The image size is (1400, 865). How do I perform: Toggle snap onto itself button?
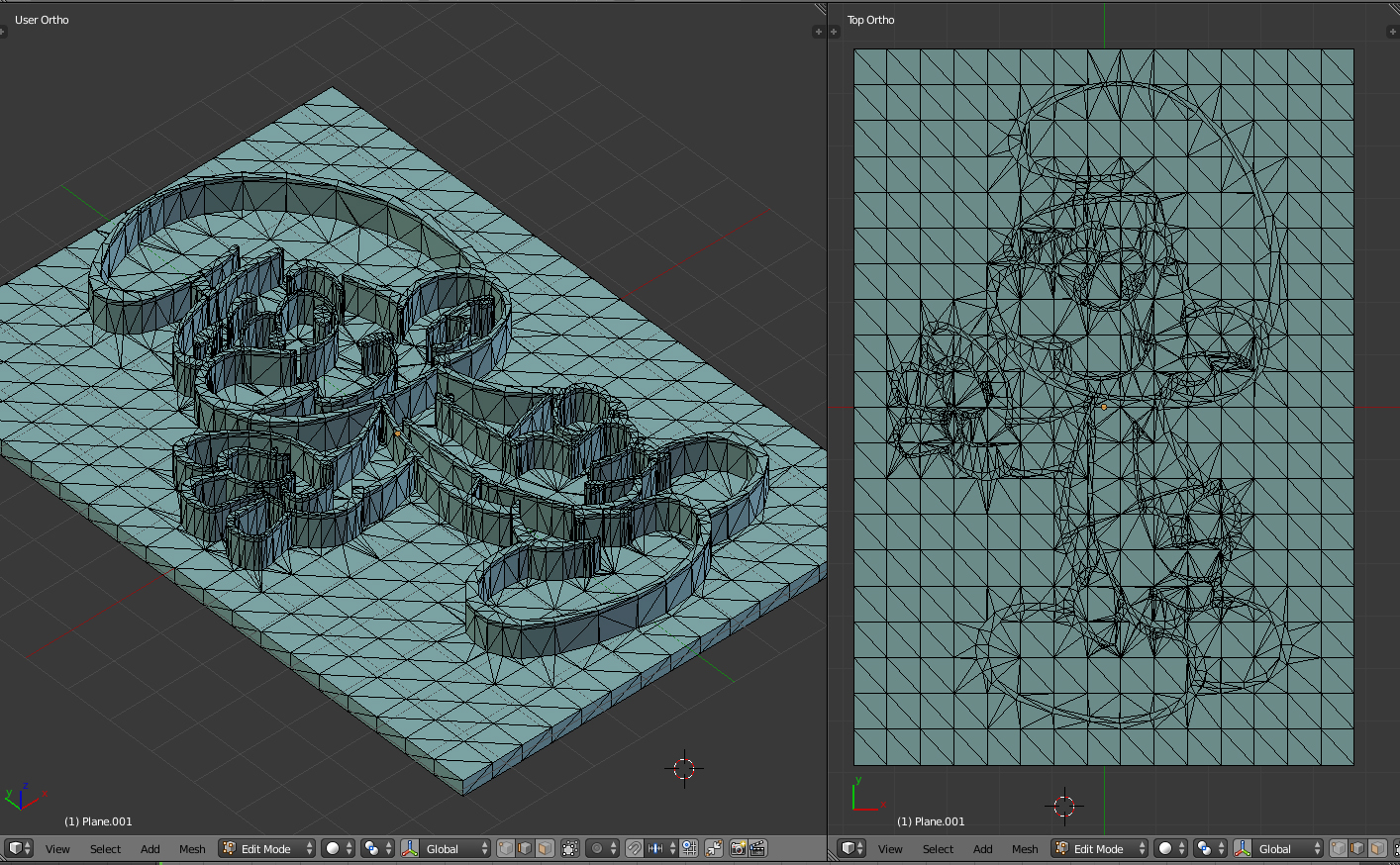tap(690, 848)
